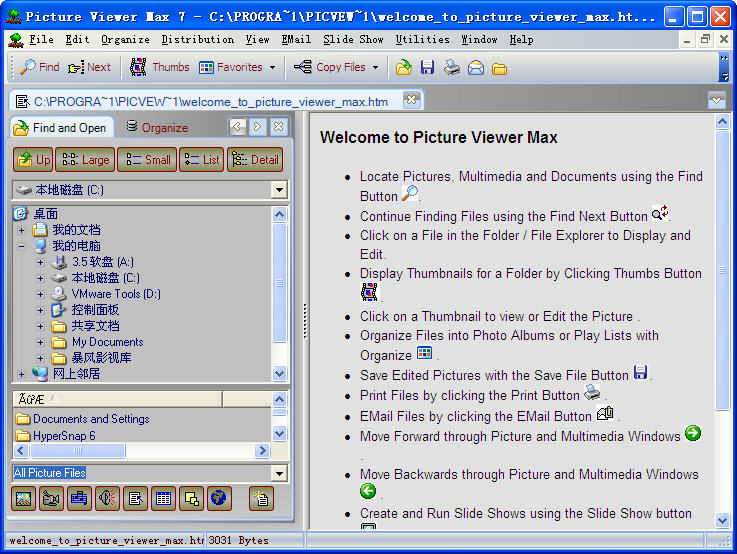Open the document list dropdown at tab bar end
Image resolution: width=737 pixels, height=554 pixels.
tap(716, 100)
